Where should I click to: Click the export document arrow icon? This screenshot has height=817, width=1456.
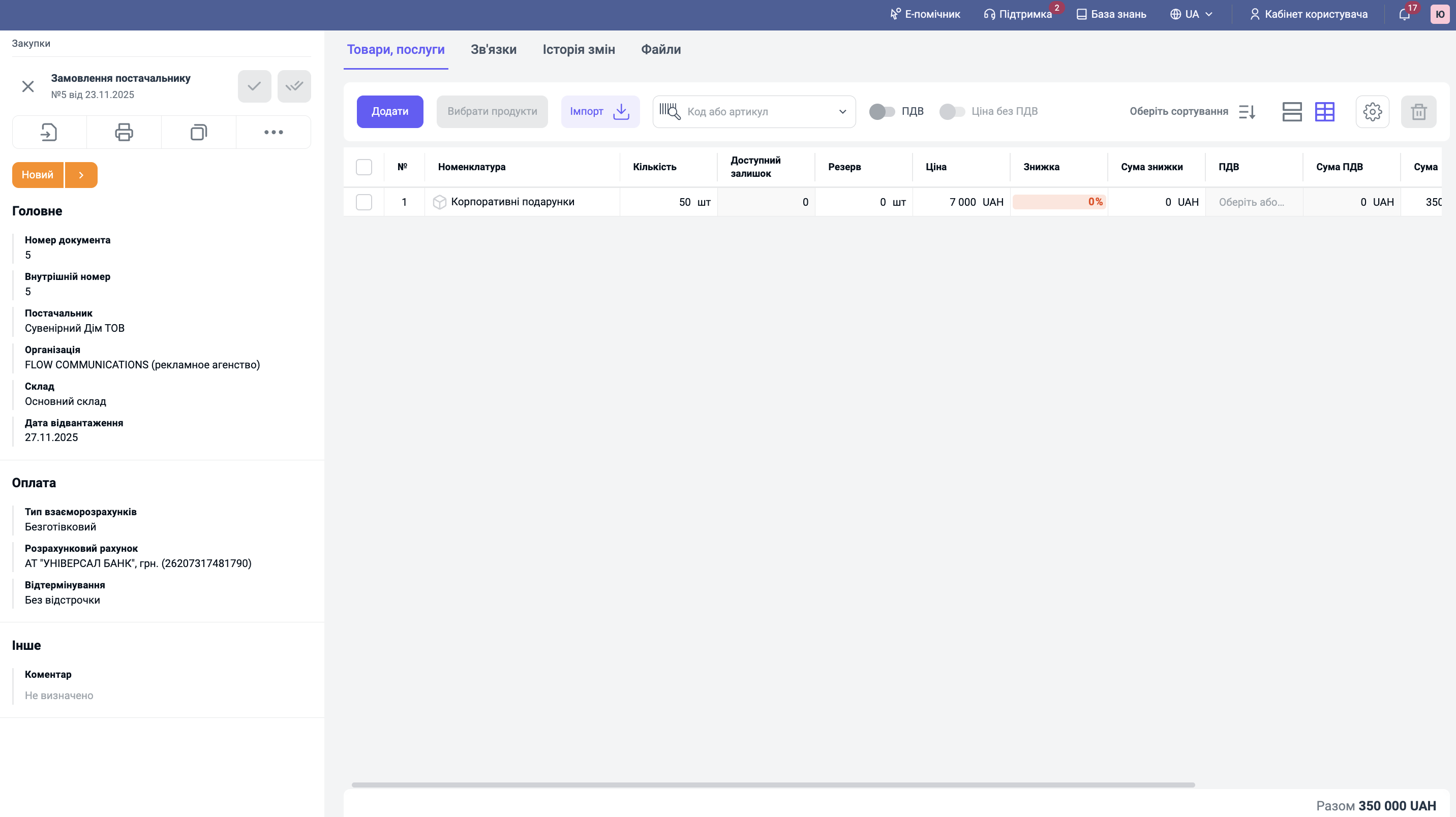tap(49, 132)
